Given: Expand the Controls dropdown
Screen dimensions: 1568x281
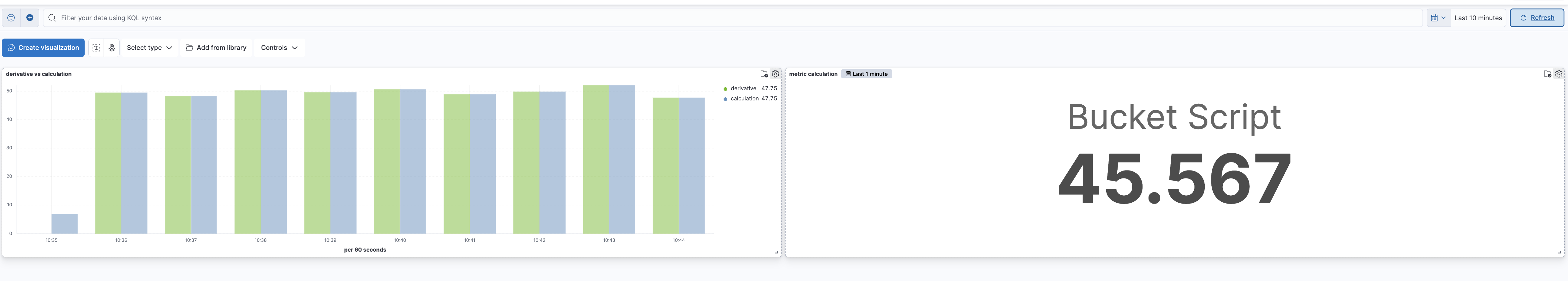Looking at the screenshot, I should coord(279,47).
